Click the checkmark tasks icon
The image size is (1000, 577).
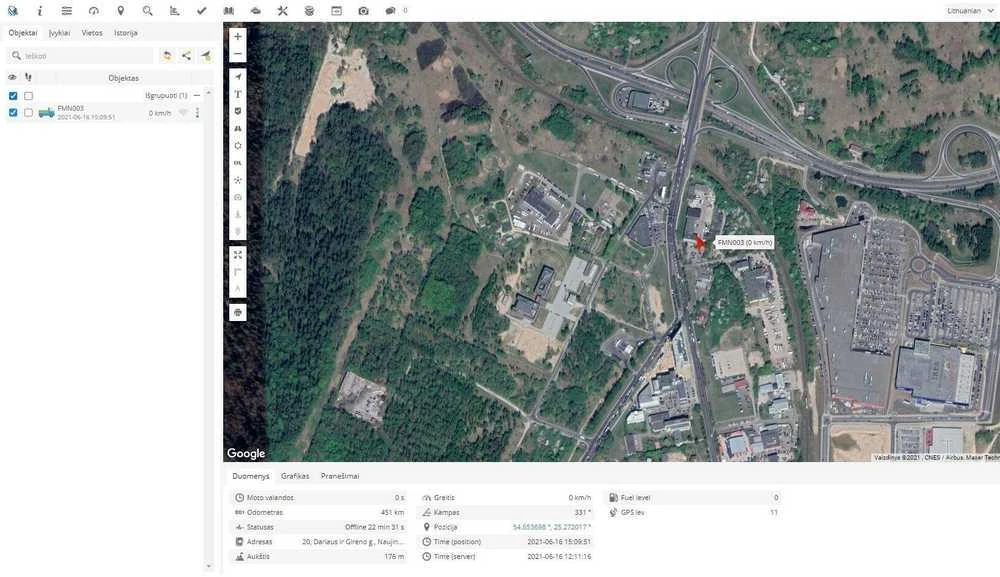[x=202, y=11]
